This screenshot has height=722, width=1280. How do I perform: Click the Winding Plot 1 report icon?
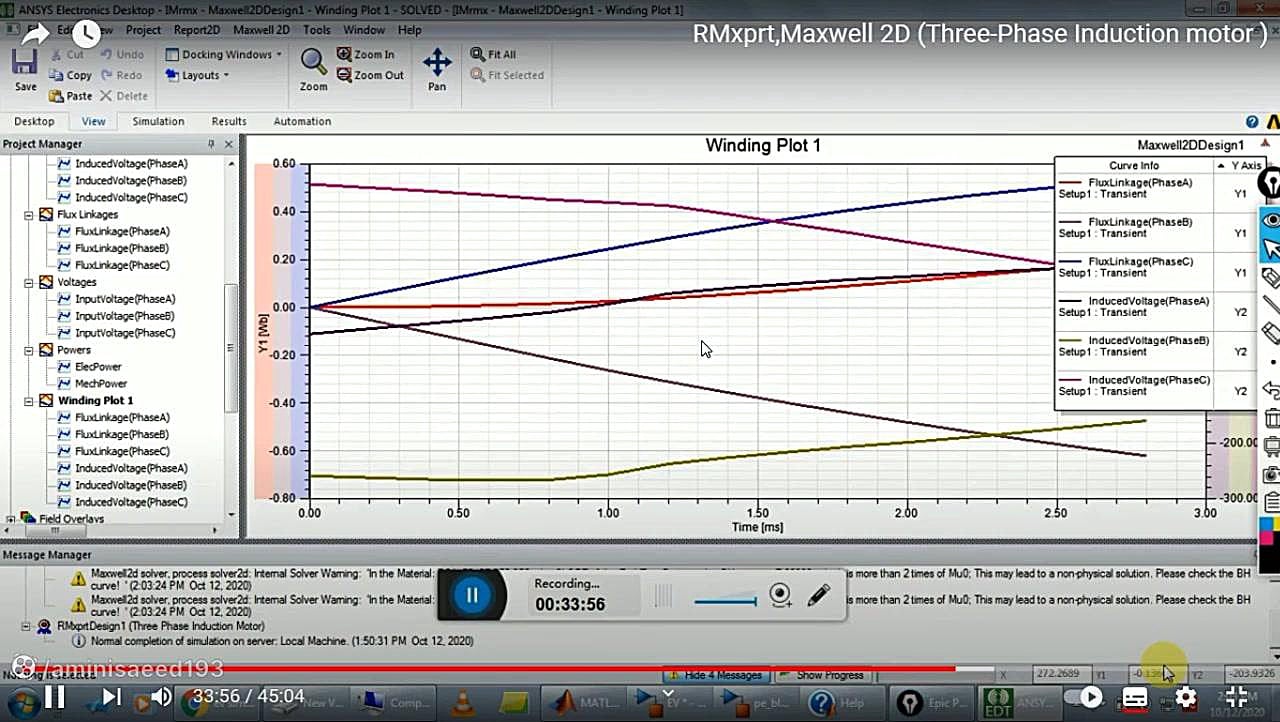pos(46,401)
